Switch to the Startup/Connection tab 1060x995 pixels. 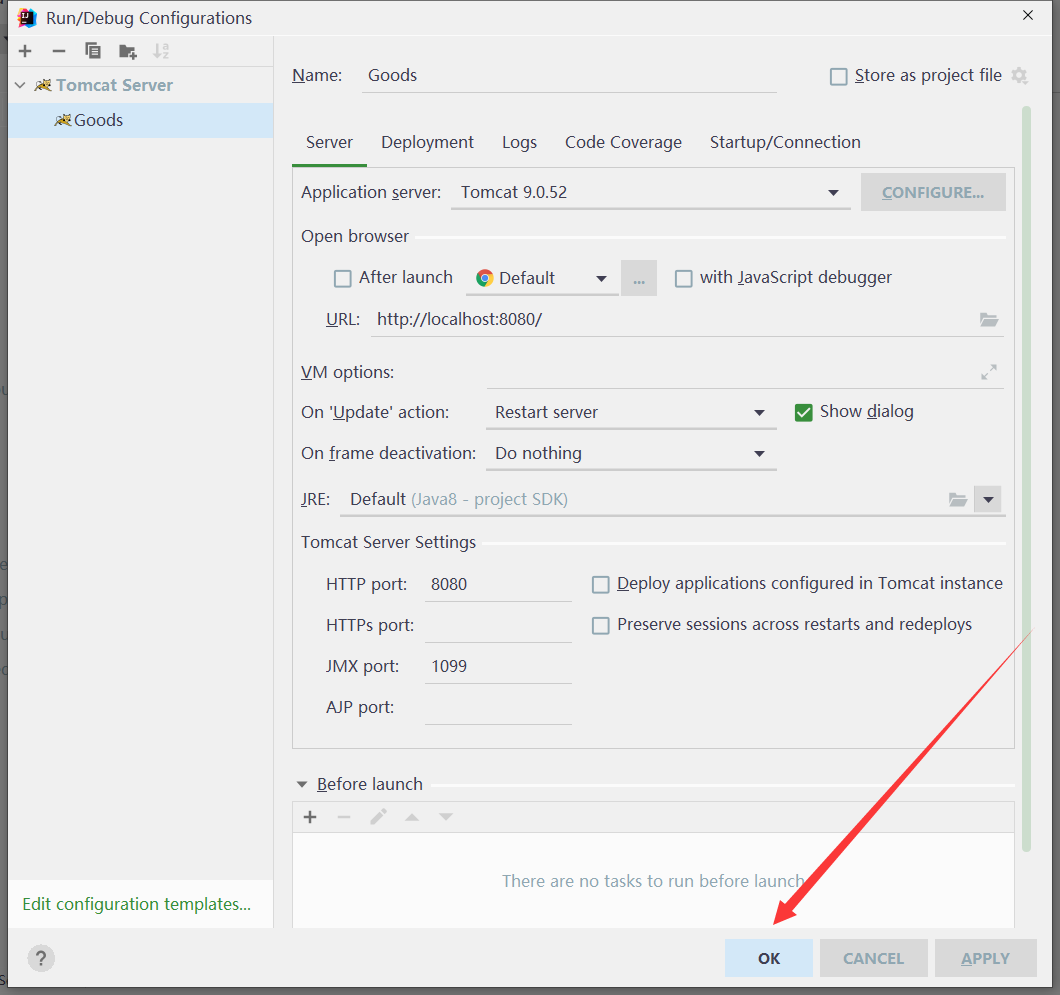[x=785, y=143]
